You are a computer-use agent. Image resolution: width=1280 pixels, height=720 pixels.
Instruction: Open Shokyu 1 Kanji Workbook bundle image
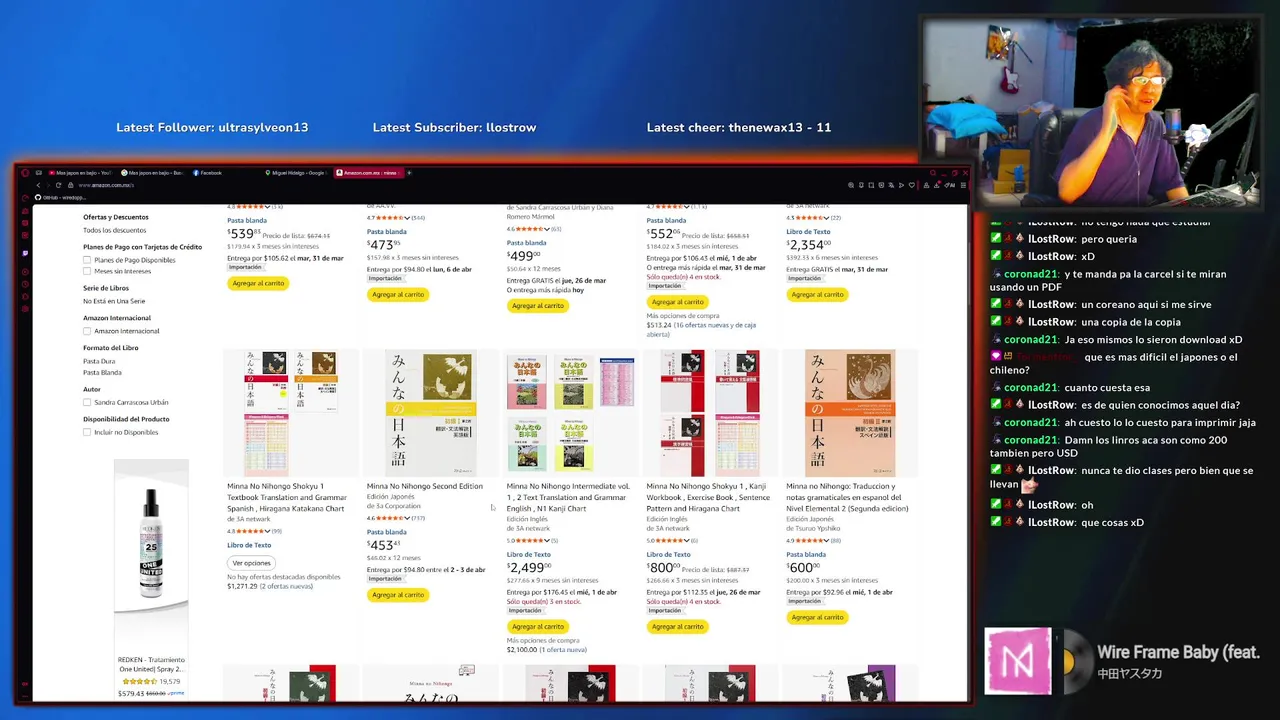[x=710, y=413]
